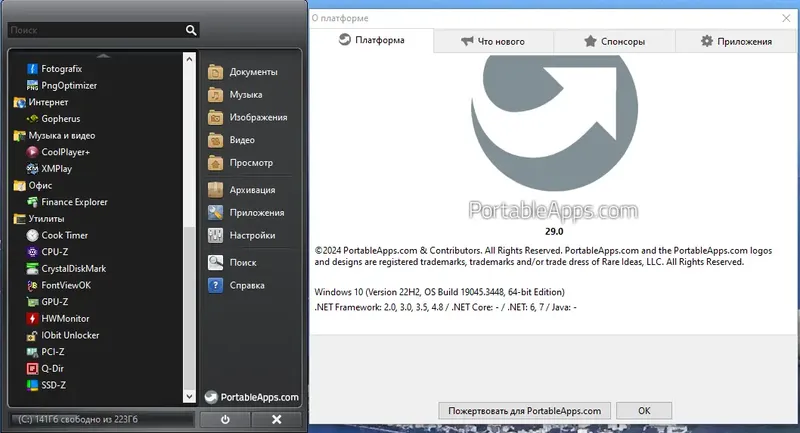Open Изображения folder icon
This screenshot has height=433, width=800.
coord(215,117)
